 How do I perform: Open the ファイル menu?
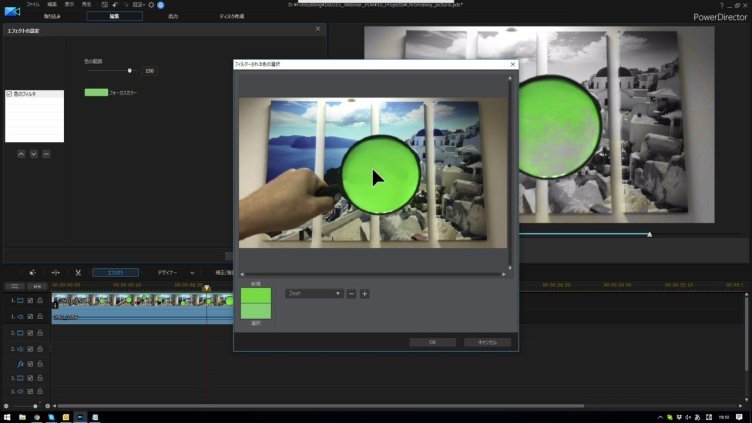coord(33,5)
